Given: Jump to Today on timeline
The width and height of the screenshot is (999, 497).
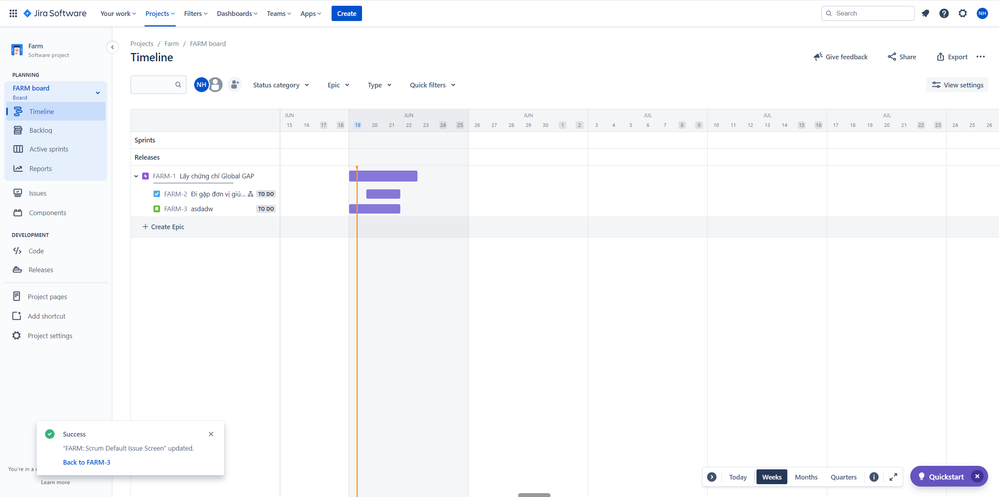Looking at the screenshot, I should point(738,477).
